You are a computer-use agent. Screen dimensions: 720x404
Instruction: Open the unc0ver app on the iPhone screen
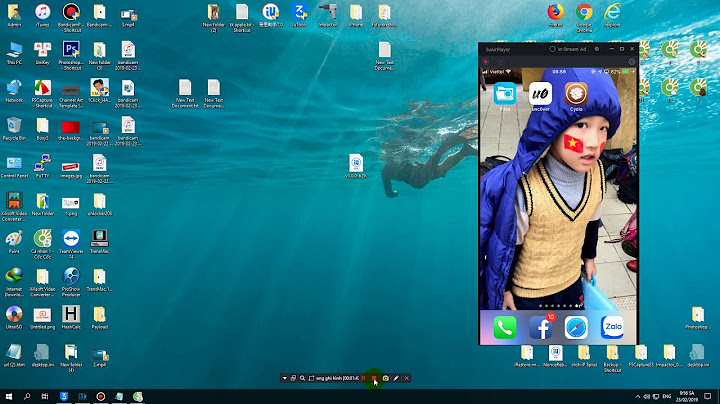[x=540, y=97]
